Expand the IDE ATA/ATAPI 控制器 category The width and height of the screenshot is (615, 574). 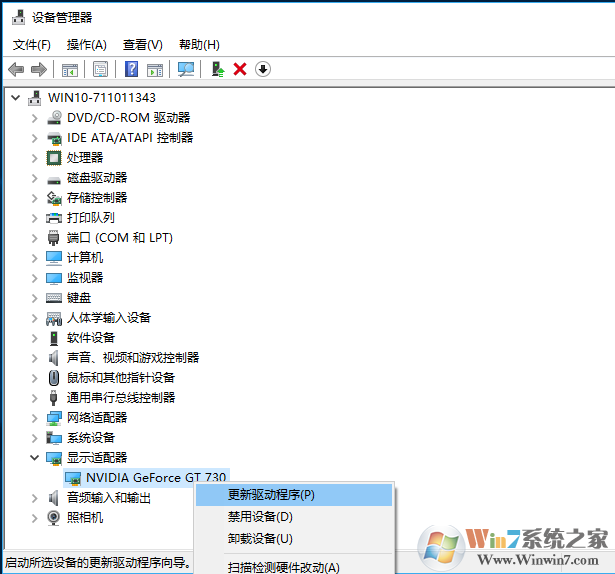(35, 138)
